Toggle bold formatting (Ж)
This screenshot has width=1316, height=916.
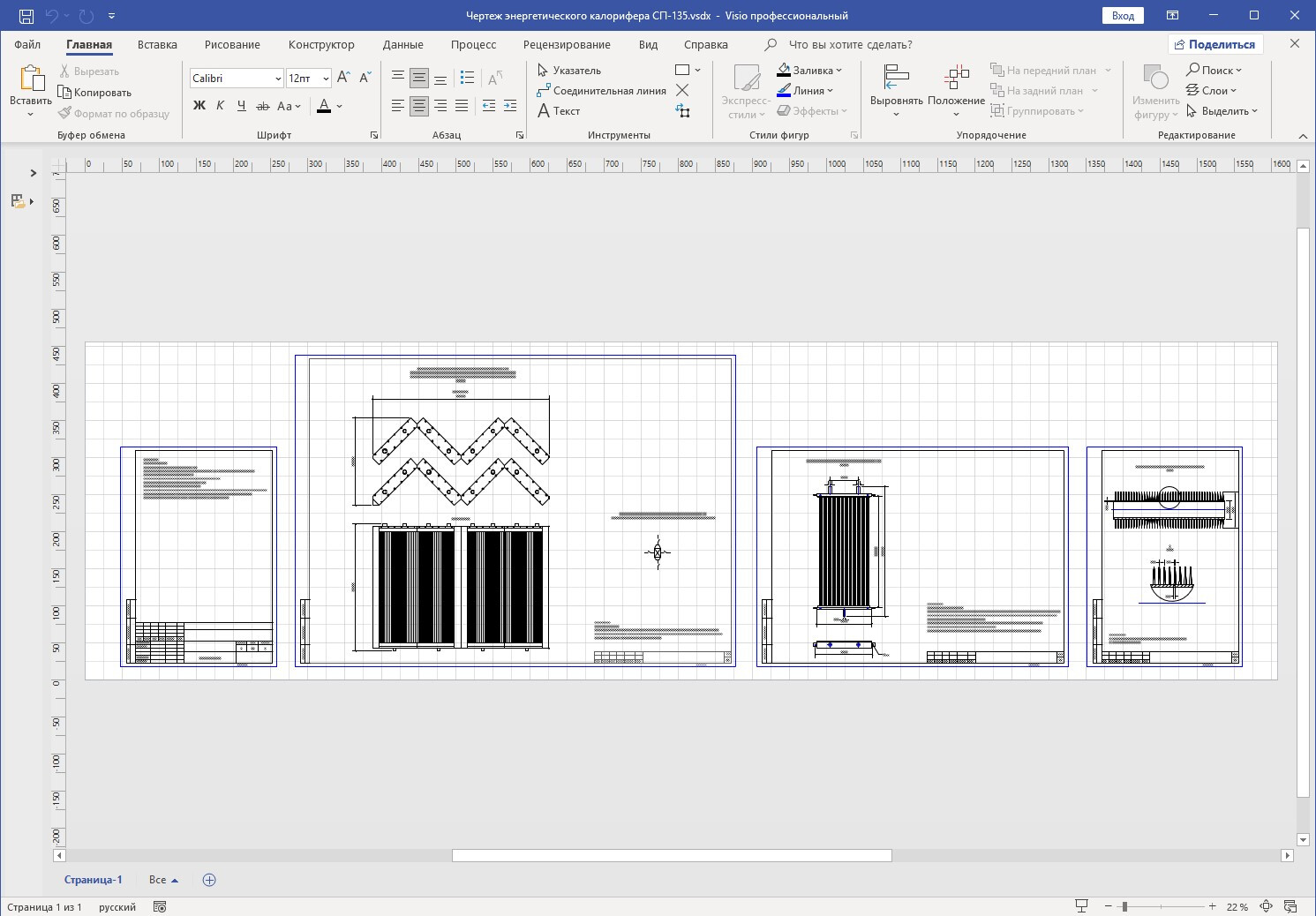pos(199,106)
